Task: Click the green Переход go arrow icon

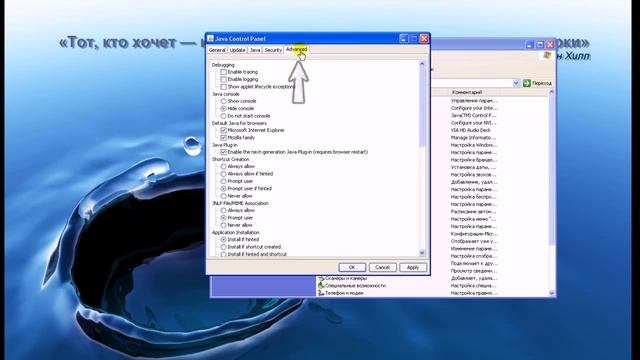Action: click(x=527, y=83)
